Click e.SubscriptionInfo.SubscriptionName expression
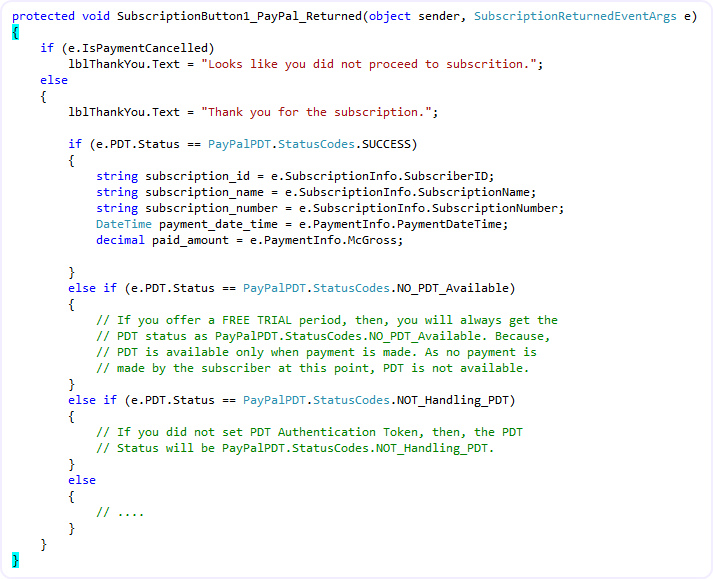713x579 pixels. 407,192
